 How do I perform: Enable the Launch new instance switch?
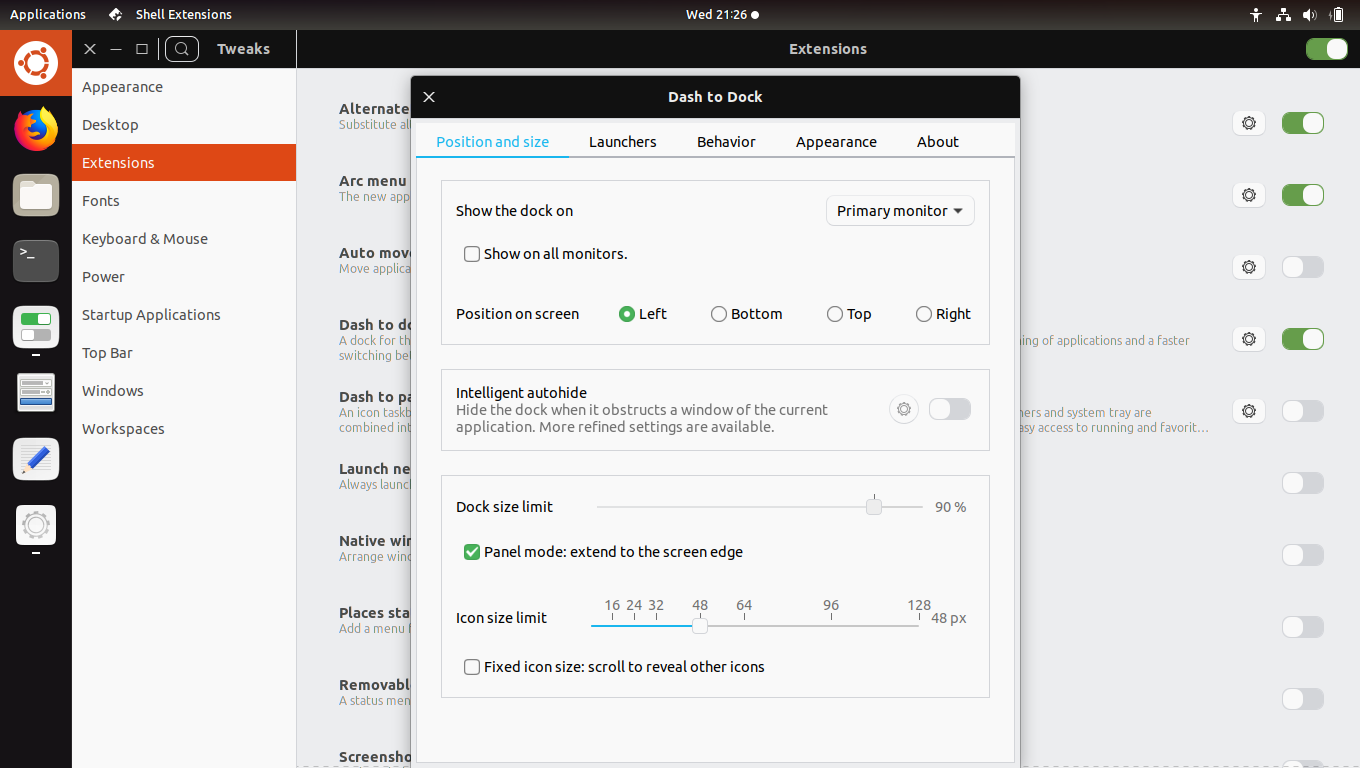point(1303,483)
